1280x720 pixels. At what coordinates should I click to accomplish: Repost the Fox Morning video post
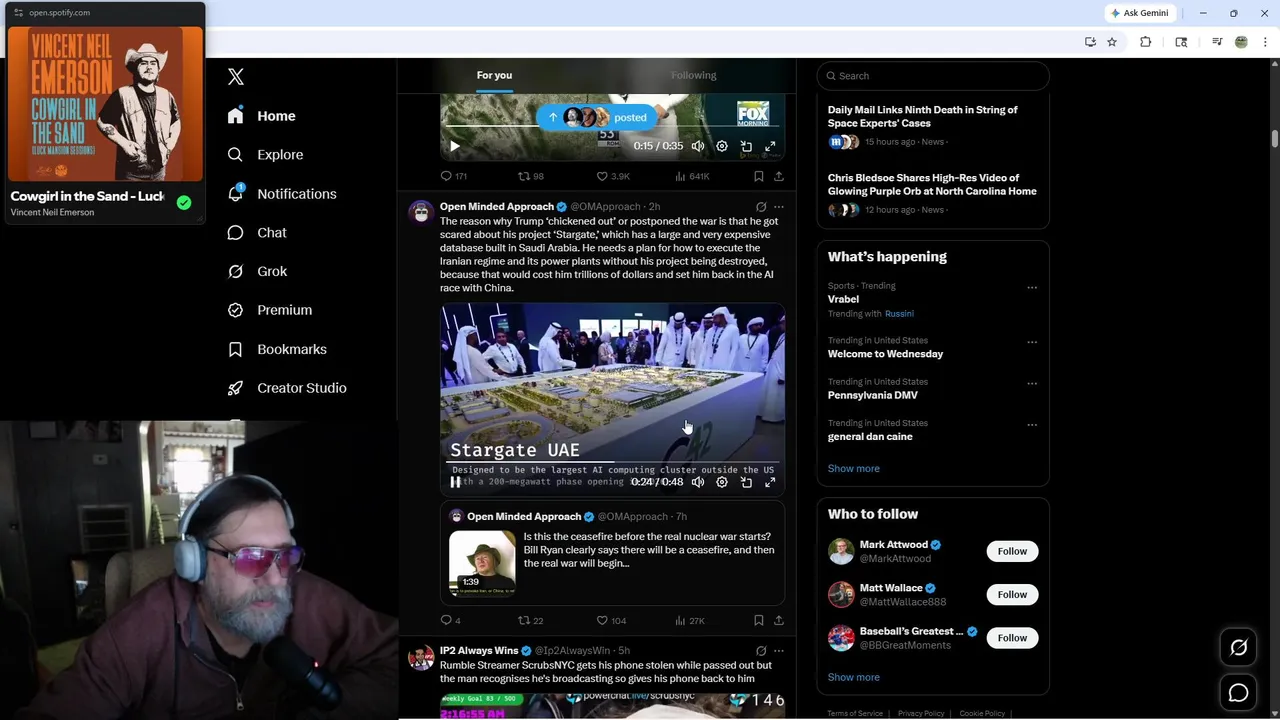(x=523, y=176)
